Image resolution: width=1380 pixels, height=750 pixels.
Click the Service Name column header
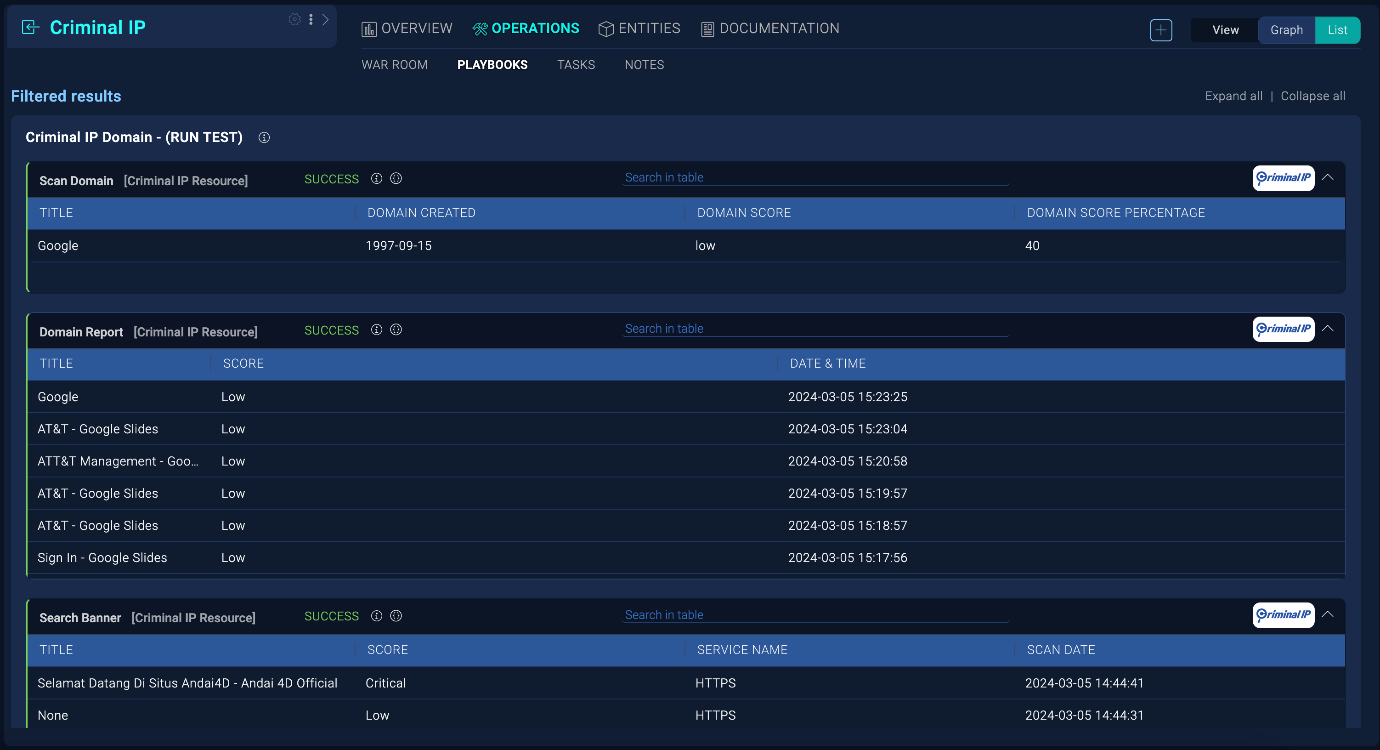(742, 650)
